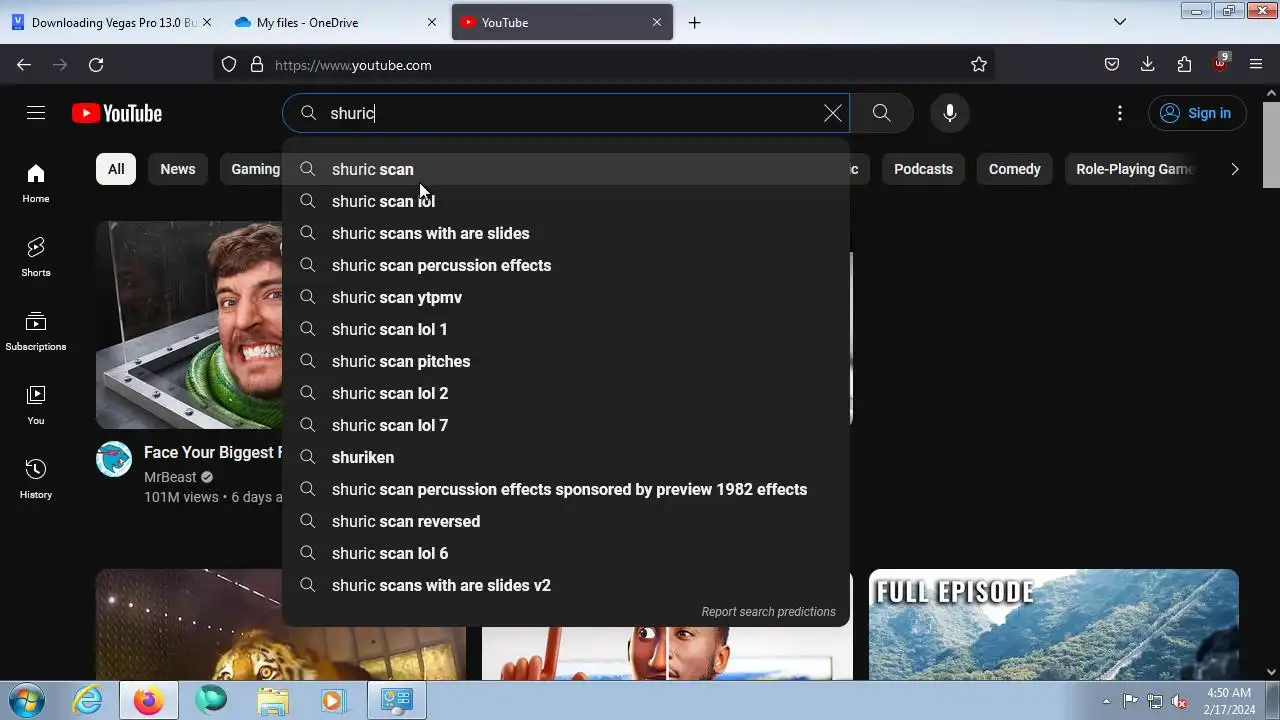Choose suggestion "shuric scans with are slides"
Viewport: 1280px width, 720px height.
(566, 233)
